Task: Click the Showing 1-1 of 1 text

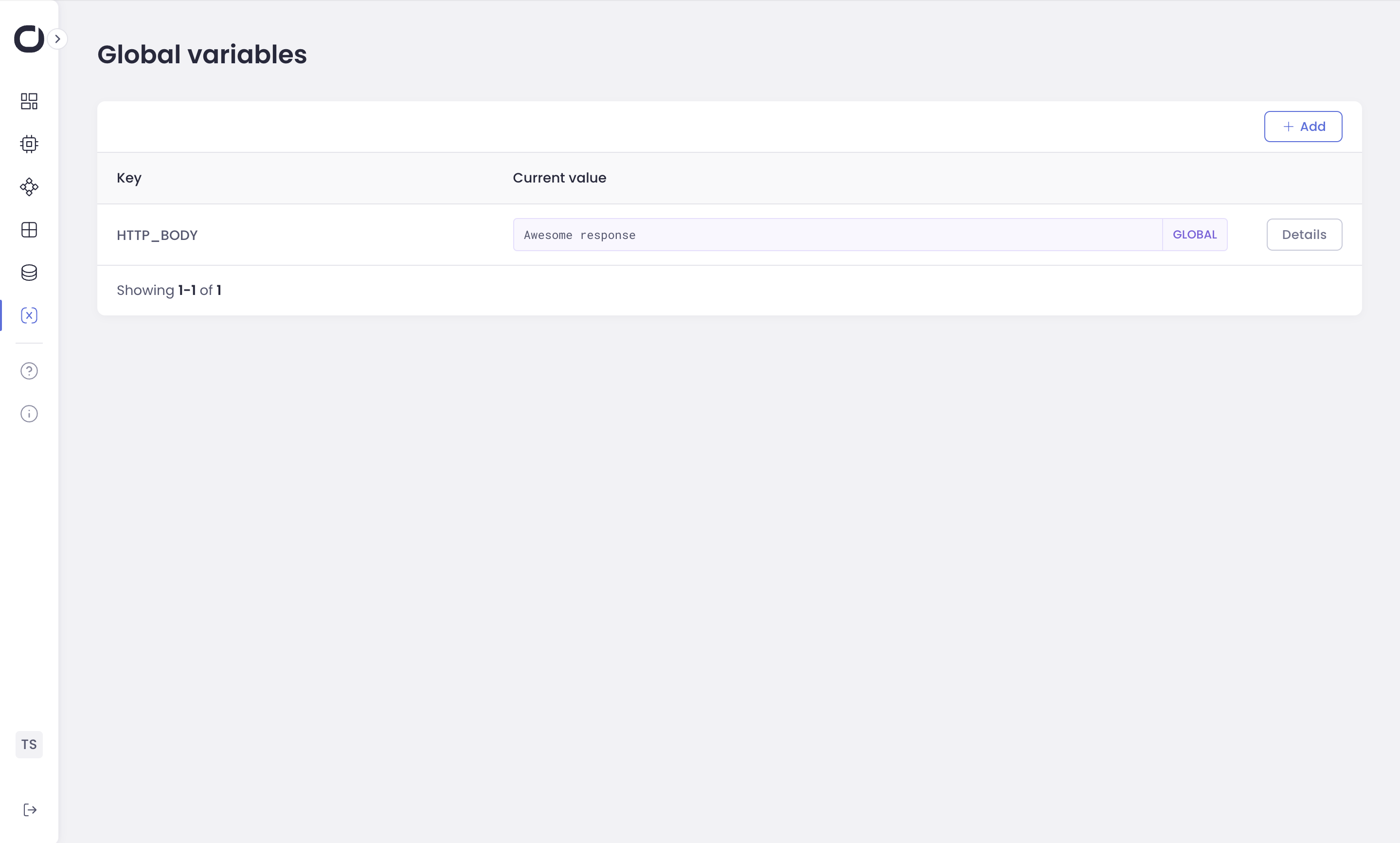Action: [169, 290]
